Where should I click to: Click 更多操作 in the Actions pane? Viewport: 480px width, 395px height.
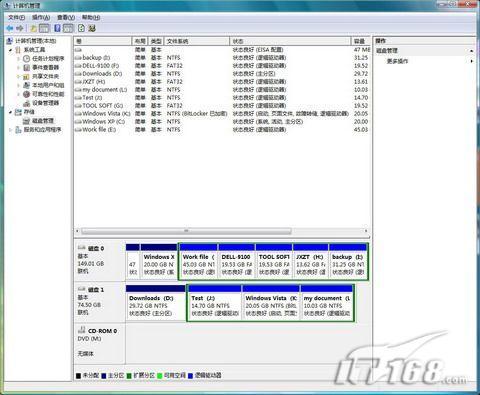coord(397,61)
